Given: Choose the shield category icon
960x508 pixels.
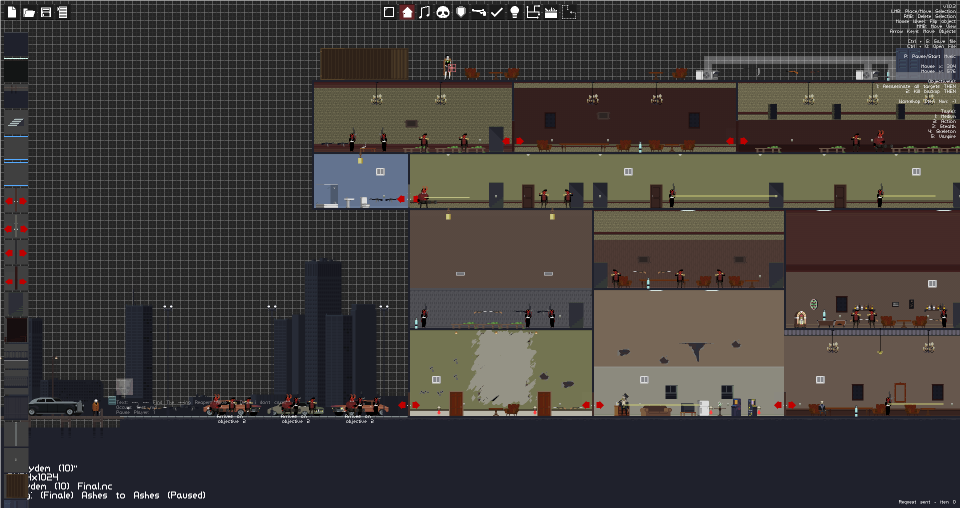Looking at the screenshot, I should [461, 12].
